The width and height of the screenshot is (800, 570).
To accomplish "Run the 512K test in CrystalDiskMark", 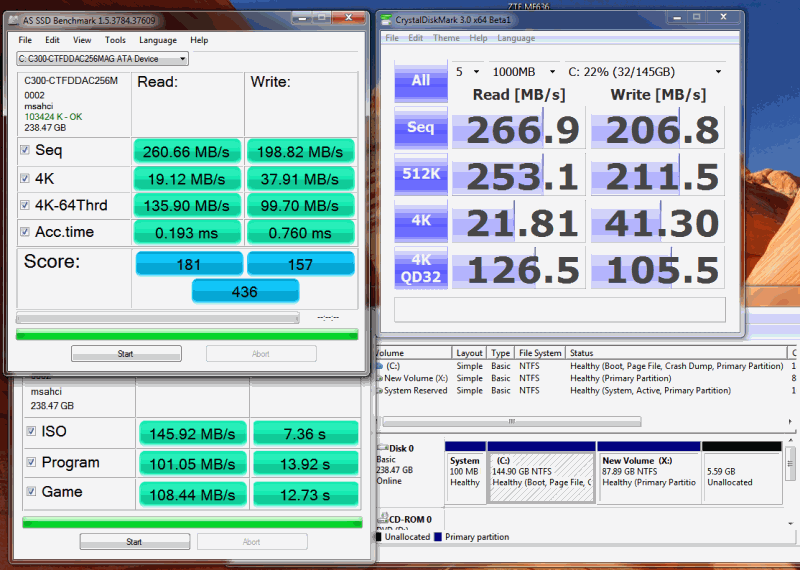I will click(x=421, y=174).
